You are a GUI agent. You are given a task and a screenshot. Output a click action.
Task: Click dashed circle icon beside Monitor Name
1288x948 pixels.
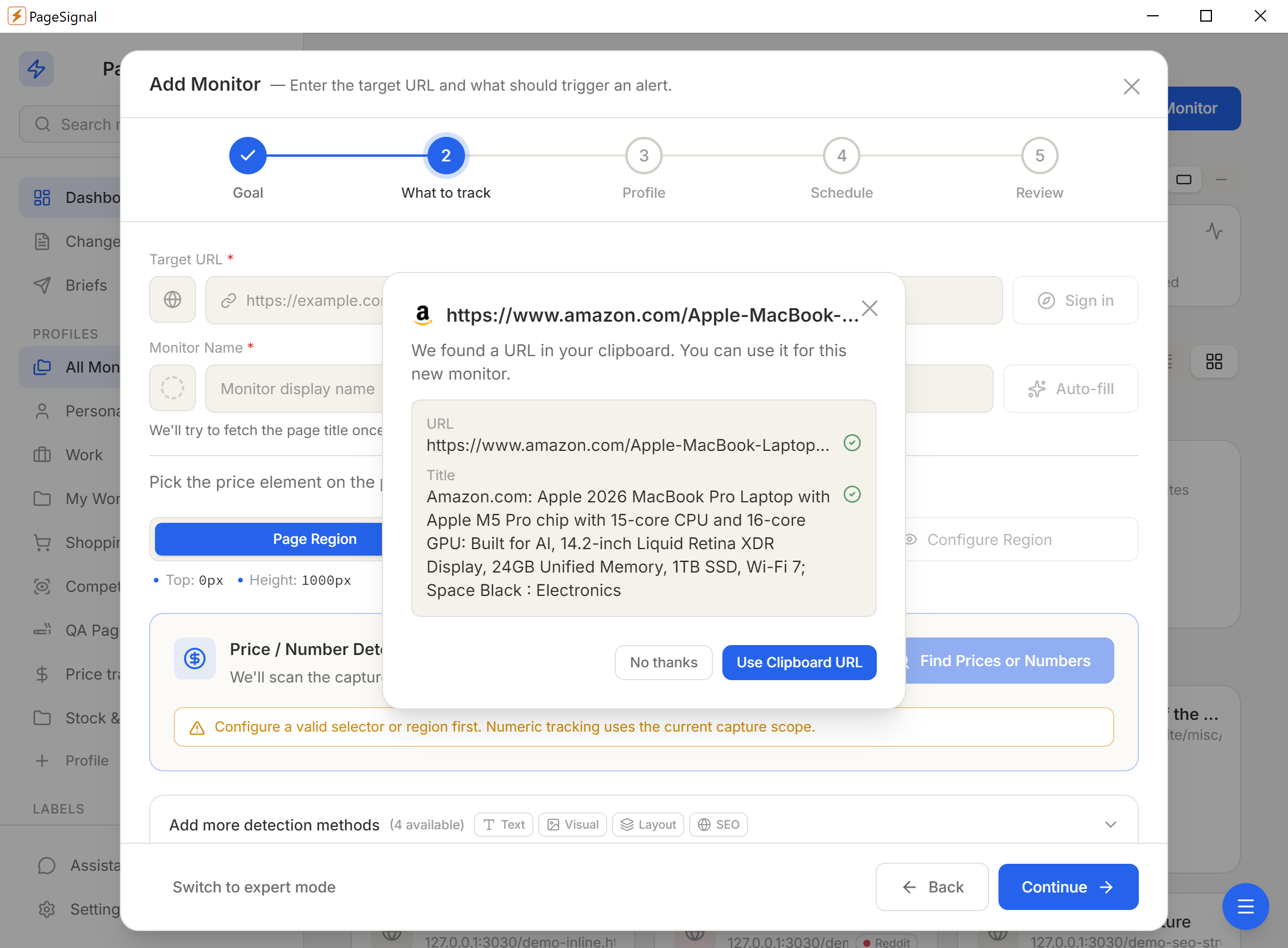coord(173,388)
